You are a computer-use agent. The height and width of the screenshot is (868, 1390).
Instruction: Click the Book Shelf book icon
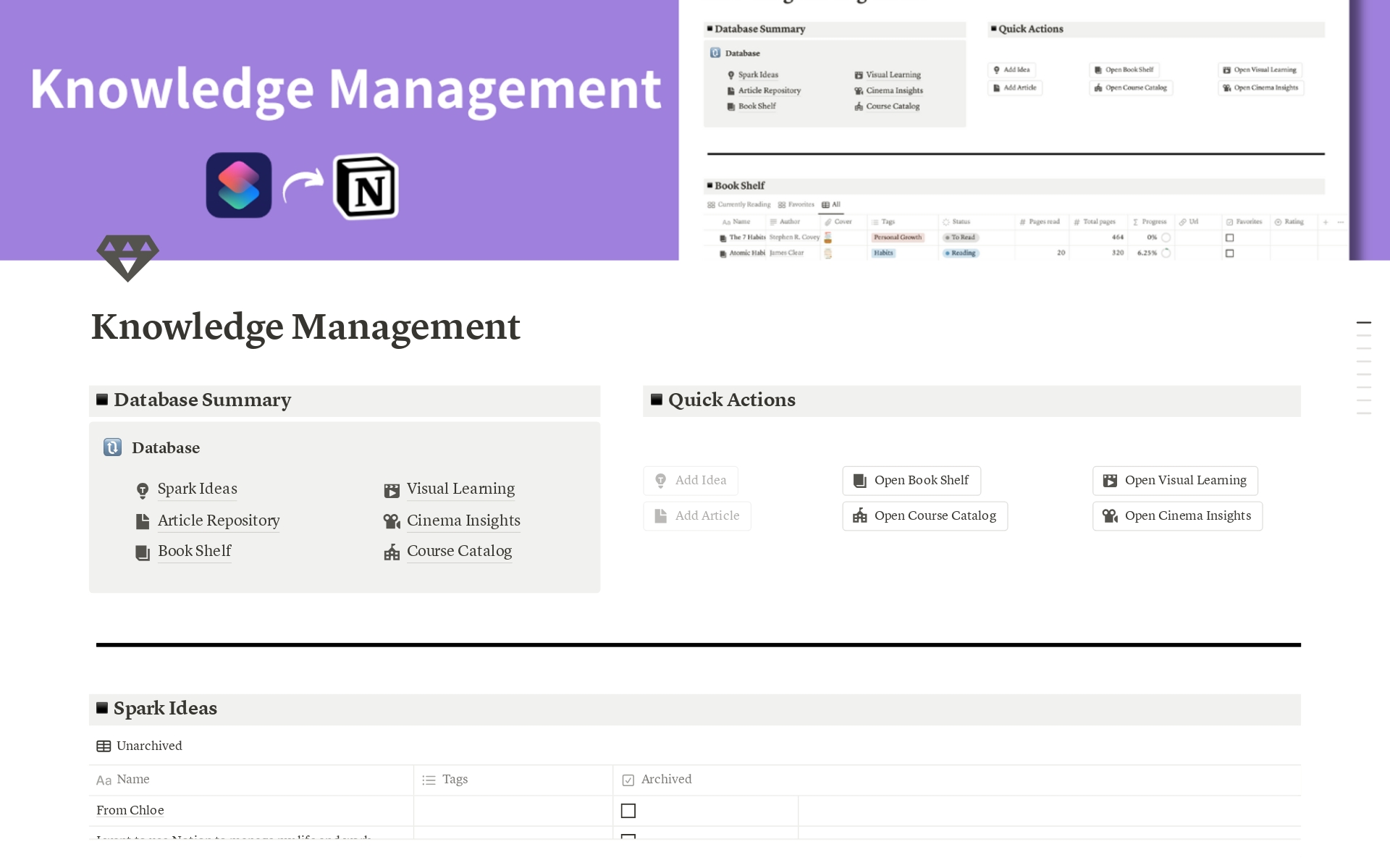(143, 552)
